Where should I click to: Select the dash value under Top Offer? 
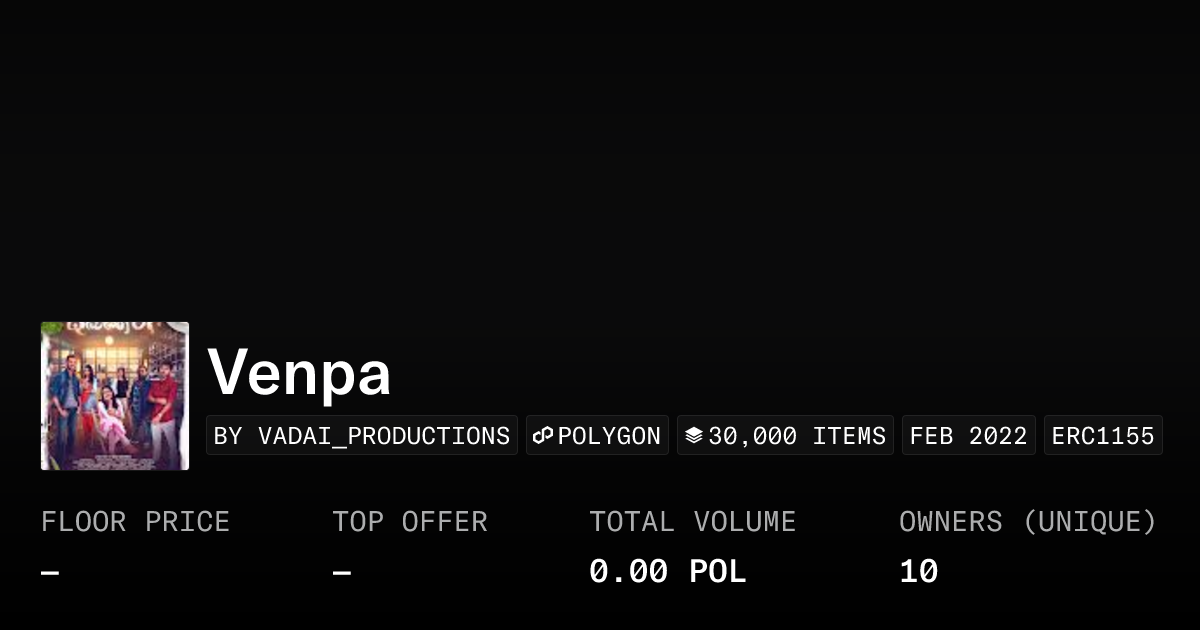click(342, 573)
